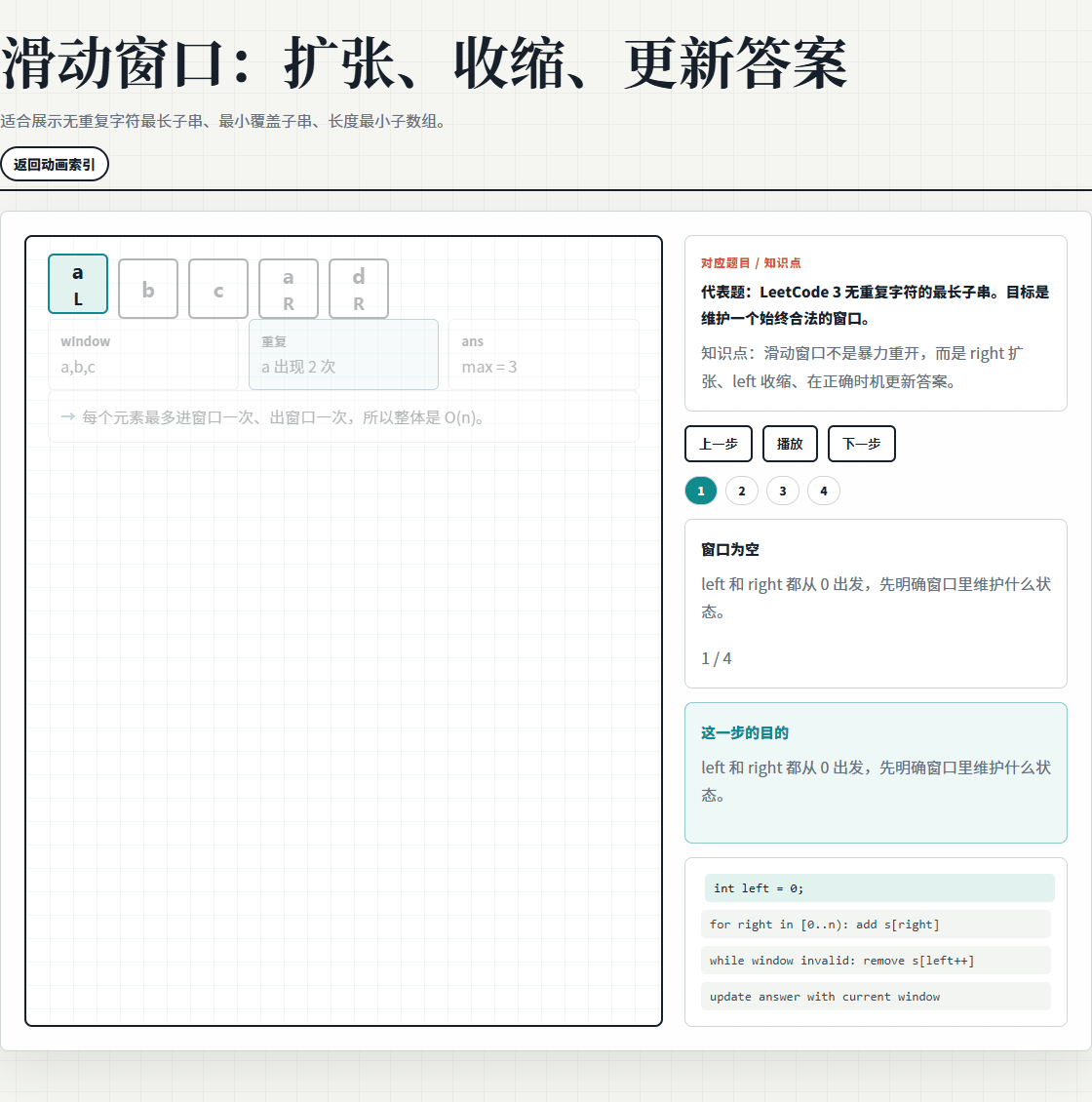Jump to step 2 dot
The width and height of the screenshot is (1092, 1102).
click(x=741, y=491)
